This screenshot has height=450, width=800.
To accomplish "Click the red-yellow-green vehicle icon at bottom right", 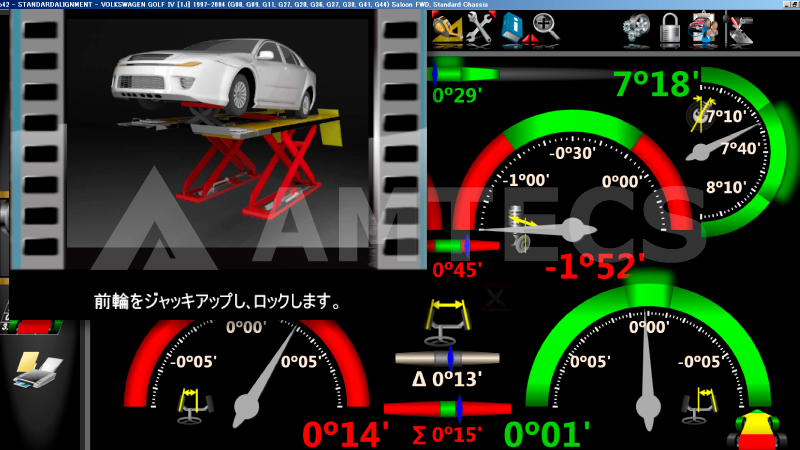I will (x=757, y=430).
